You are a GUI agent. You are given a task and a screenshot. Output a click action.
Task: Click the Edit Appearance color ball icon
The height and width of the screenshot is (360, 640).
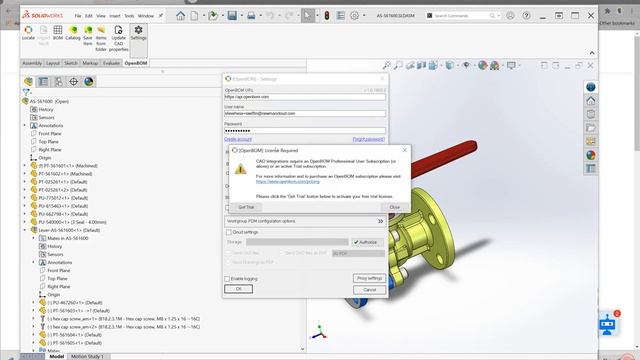tap(483, 65)
